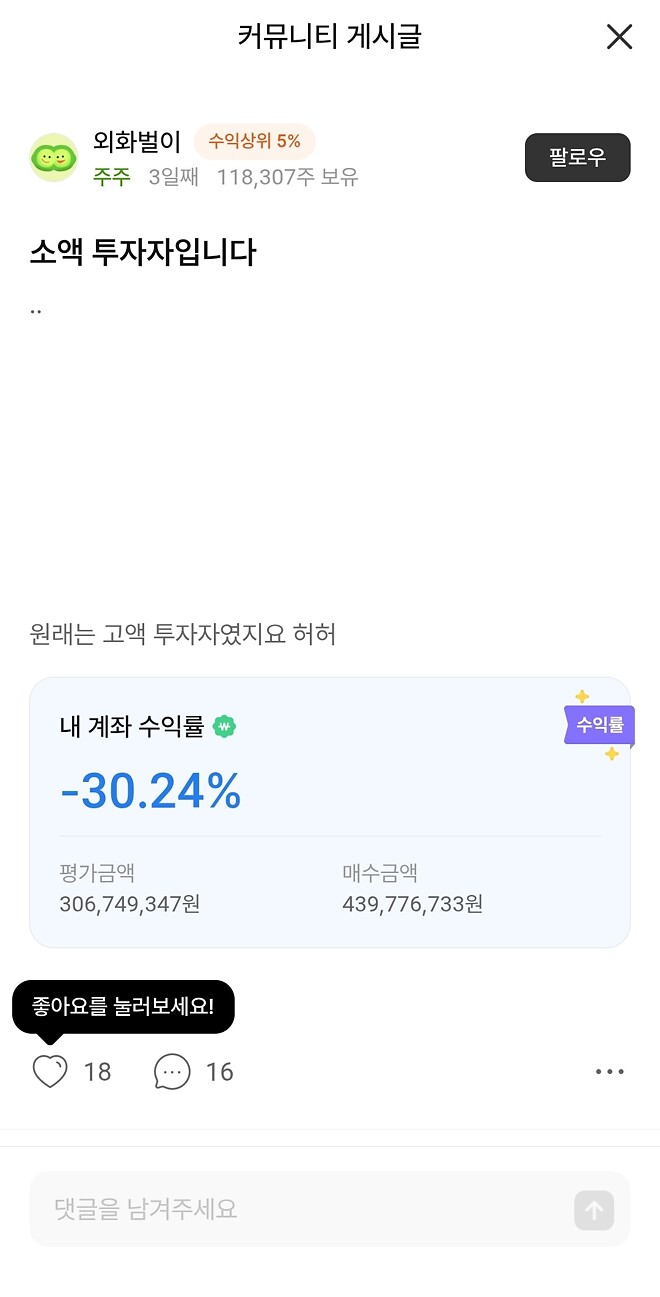Select the green badge next to 내 계좌 수익률
Screen dimensions: 660x1297
(x=224, y=727)
